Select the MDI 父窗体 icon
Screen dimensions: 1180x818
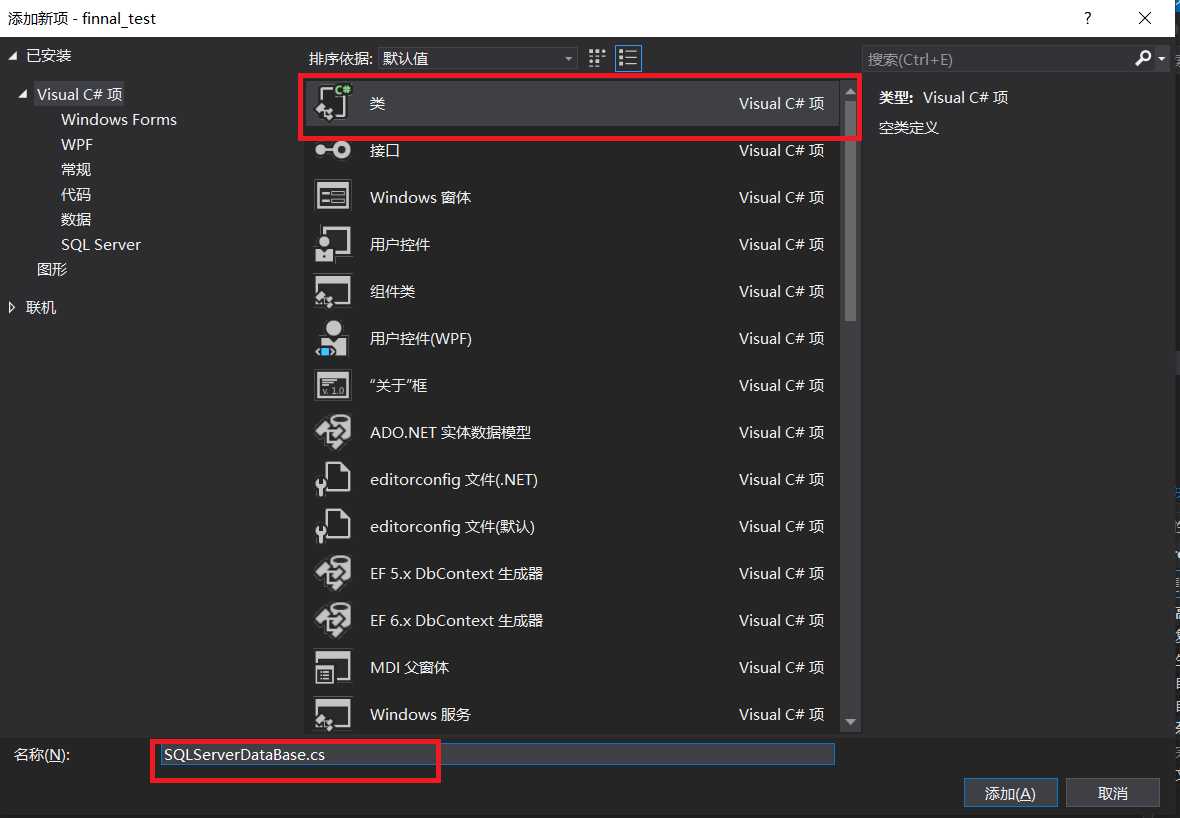(333, 667)
